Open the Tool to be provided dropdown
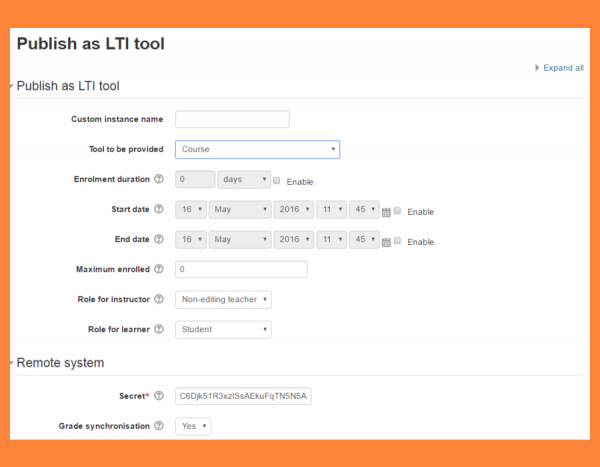 [257, 150]
